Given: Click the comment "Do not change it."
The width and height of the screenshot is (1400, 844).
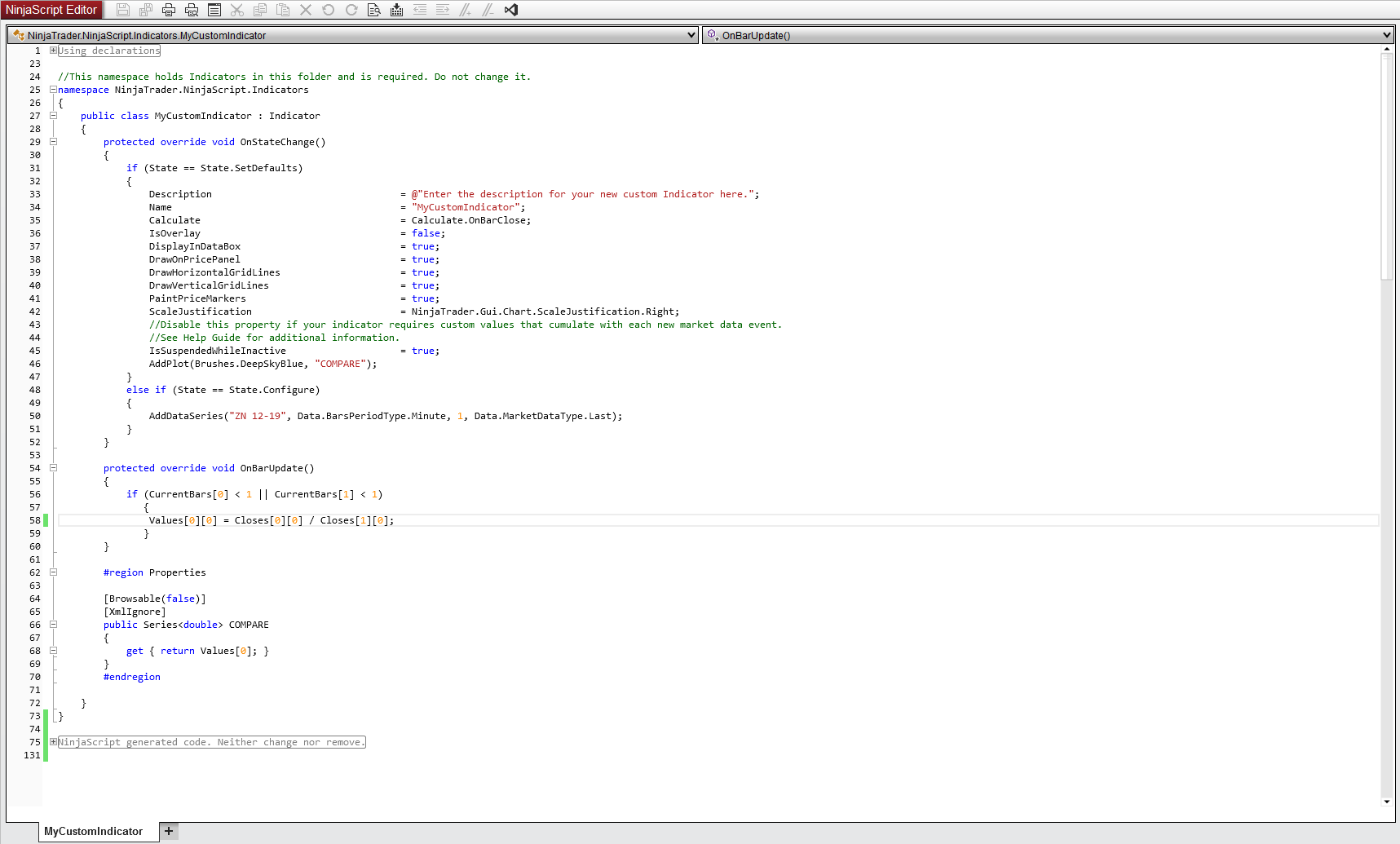Looking at the screenshot, I should [483, 77].
